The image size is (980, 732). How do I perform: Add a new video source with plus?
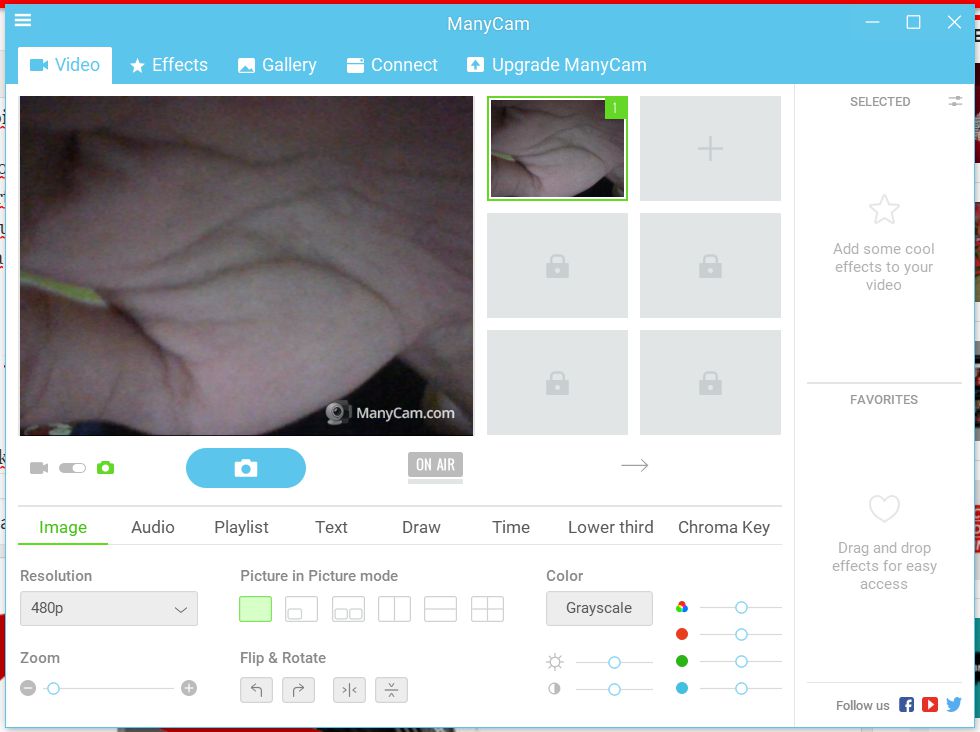point(710,148)
